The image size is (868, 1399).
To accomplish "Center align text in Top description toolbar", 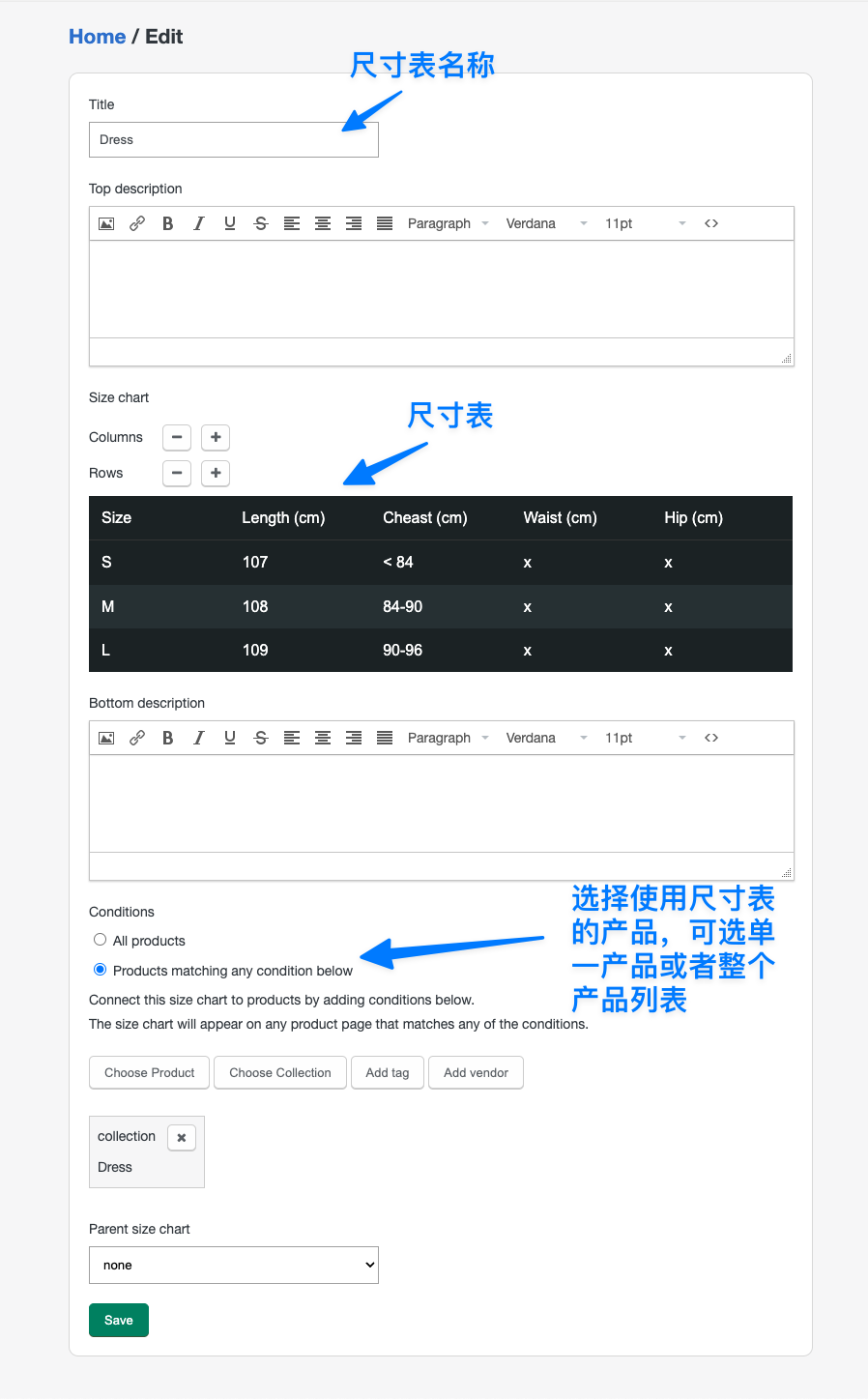I will pos(323,223).
